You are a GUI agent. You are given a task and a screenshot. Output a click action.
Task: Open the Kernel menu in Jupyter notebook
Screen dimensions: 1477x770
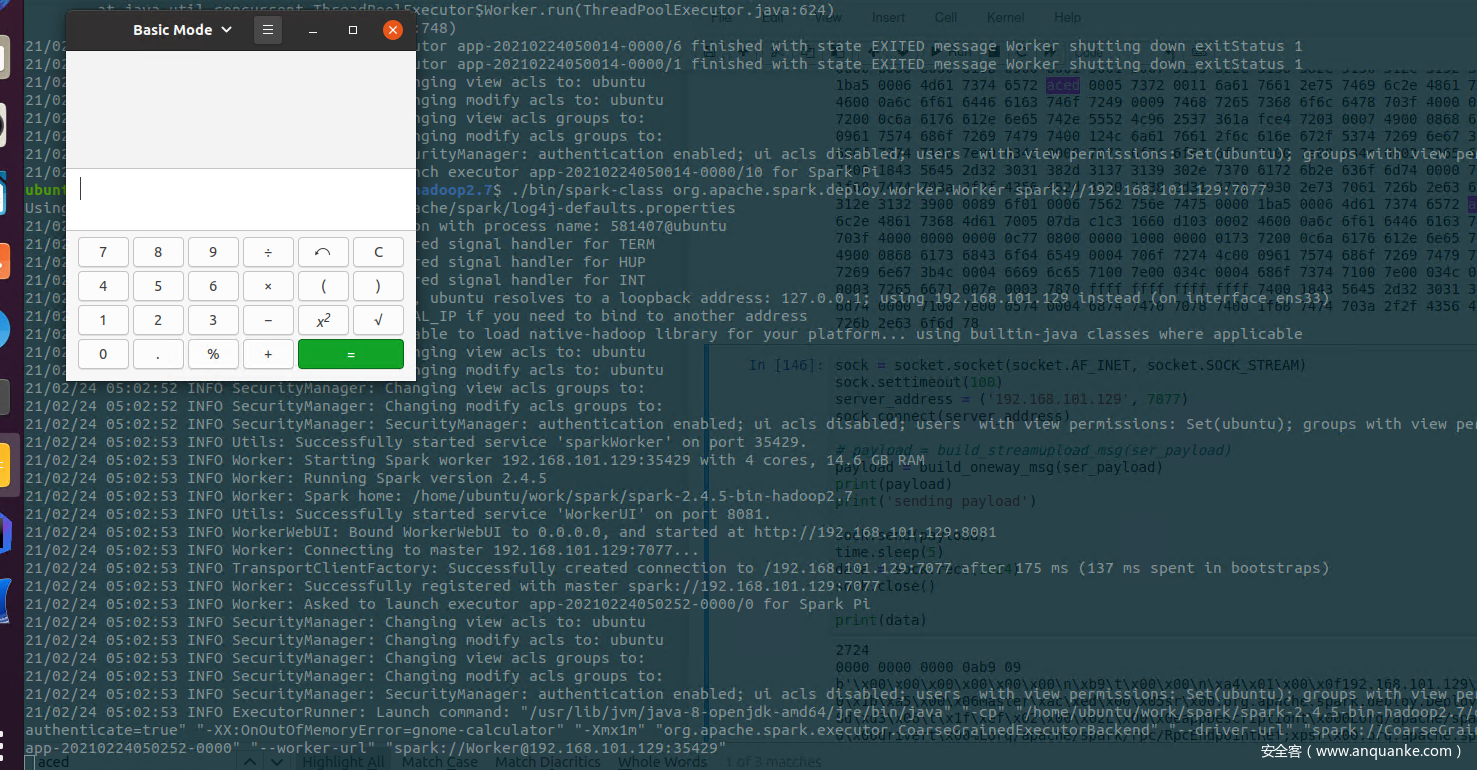[1005, 17]
